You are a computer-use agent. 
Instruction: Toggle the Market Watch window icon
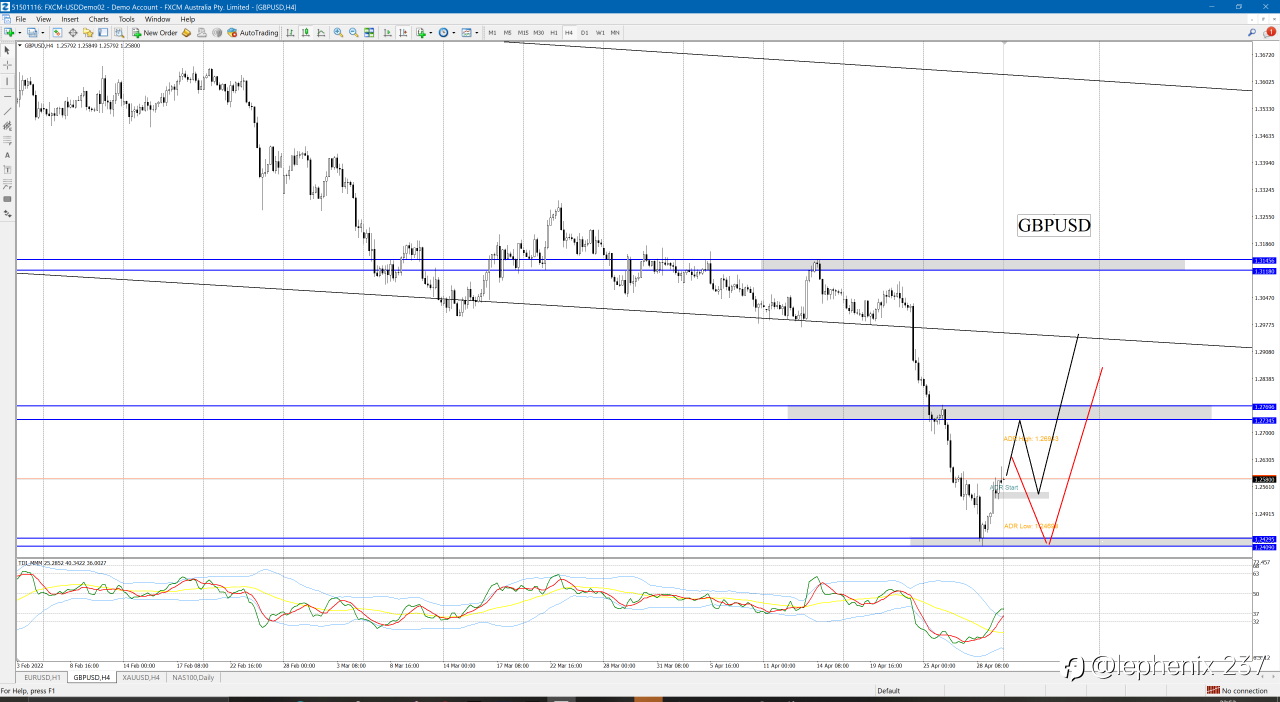click(57, 32)
